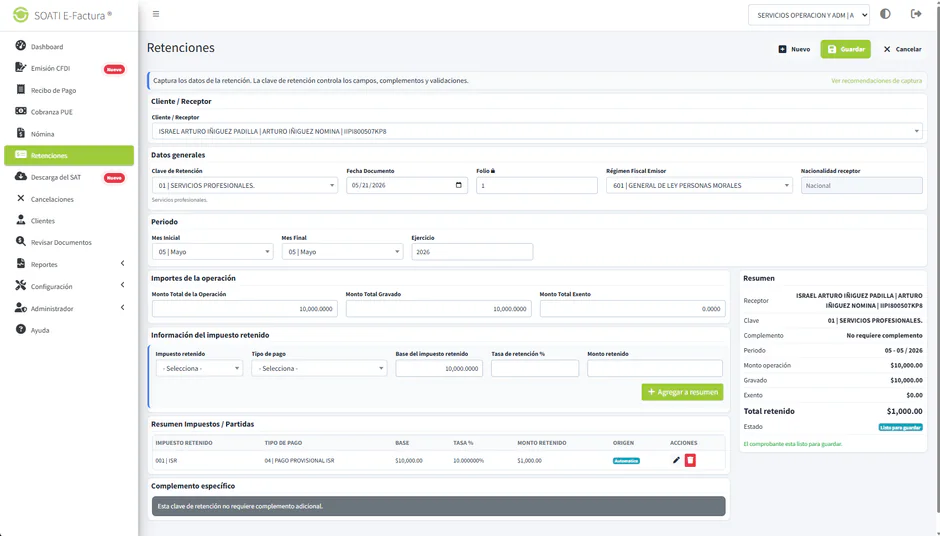This screenshot has height=536, width=940.
Task: Expand the Reportes submenu chevron
Action: 122,264
